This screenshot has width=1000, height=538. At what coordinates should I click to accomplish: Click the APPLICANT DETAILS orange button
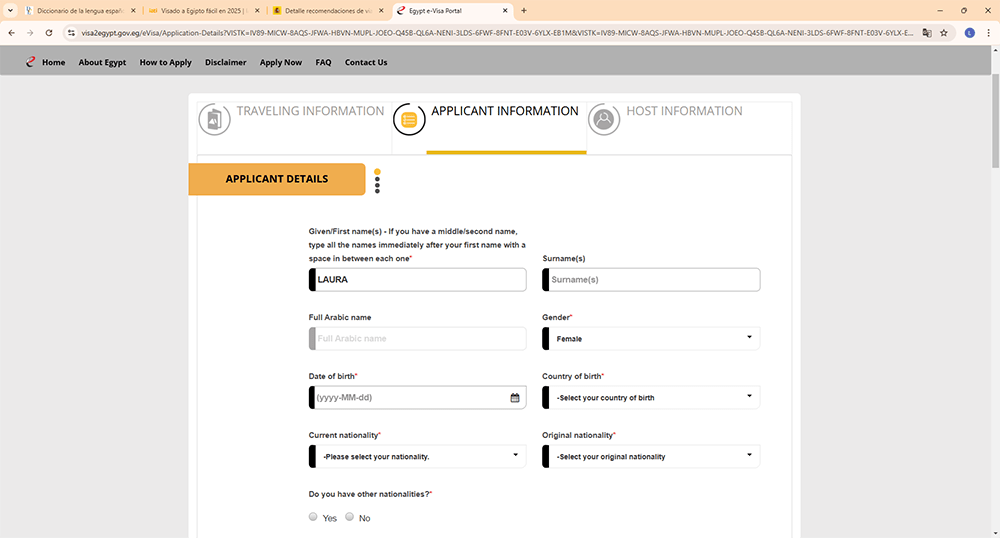tap(277, 179)
